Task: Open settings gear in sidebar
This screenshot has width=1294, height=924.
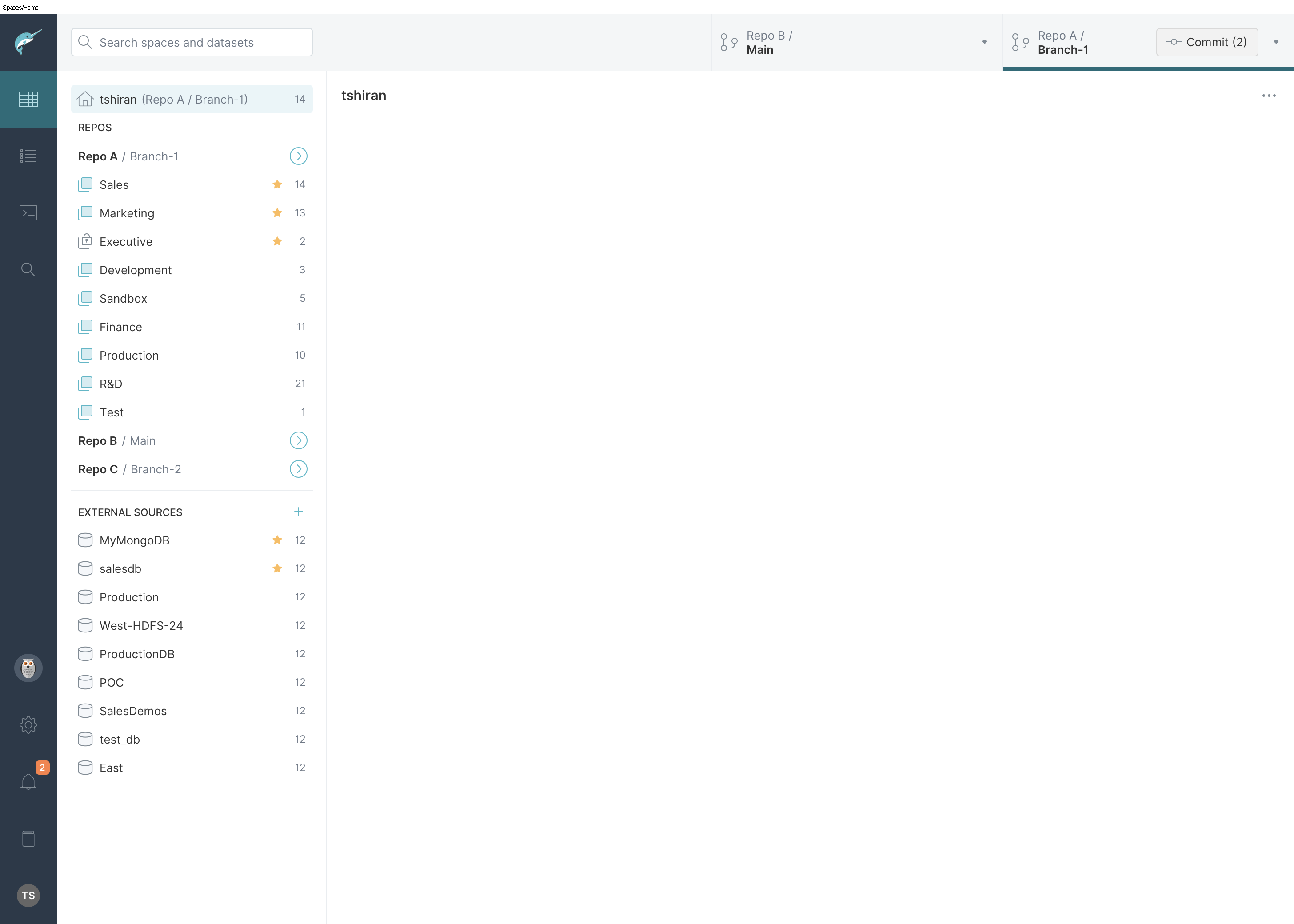Action: [x=28, y=725]
